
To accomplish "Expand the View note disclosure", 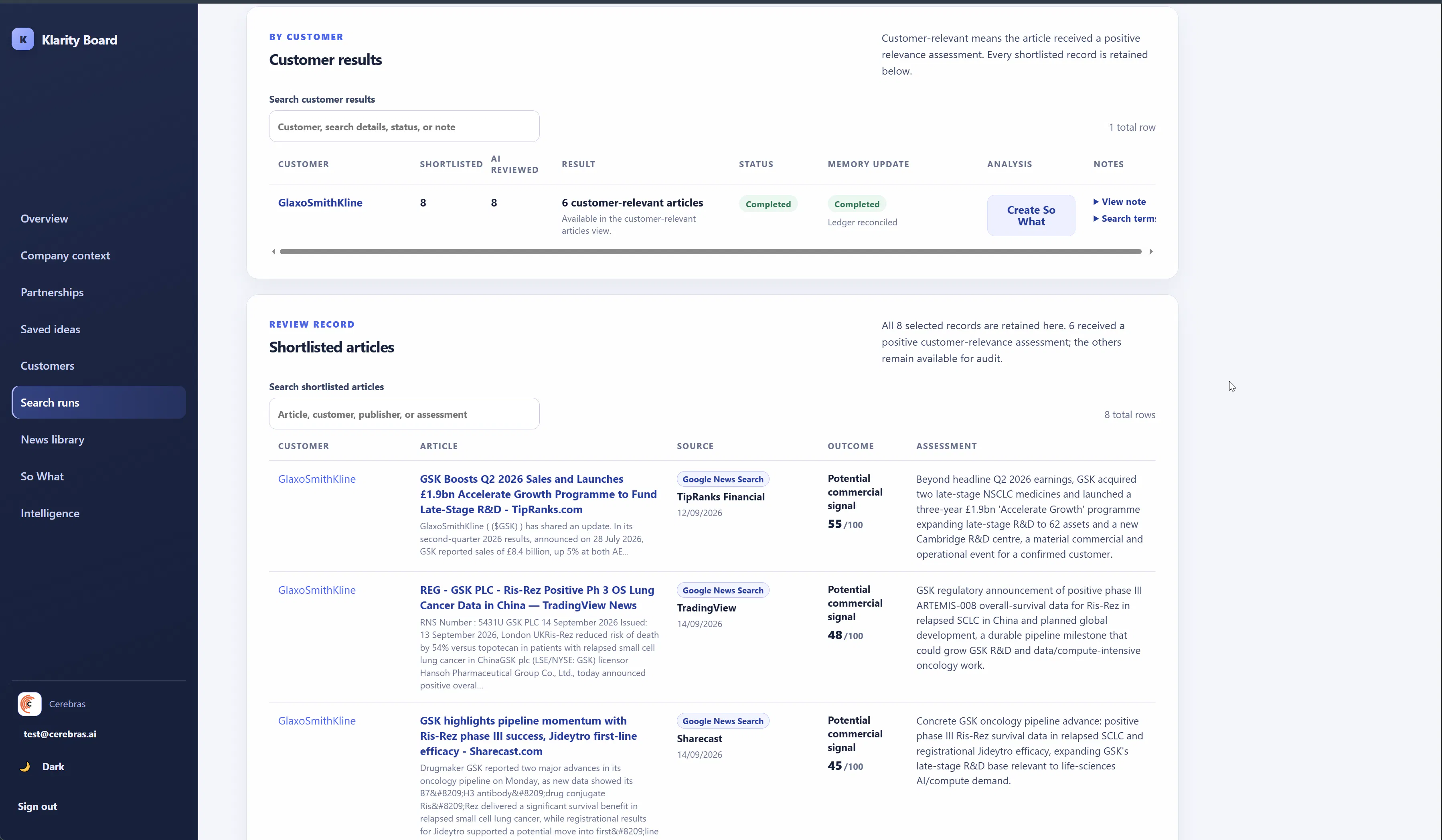I will pyautogui.click(x=1119, y=201).
